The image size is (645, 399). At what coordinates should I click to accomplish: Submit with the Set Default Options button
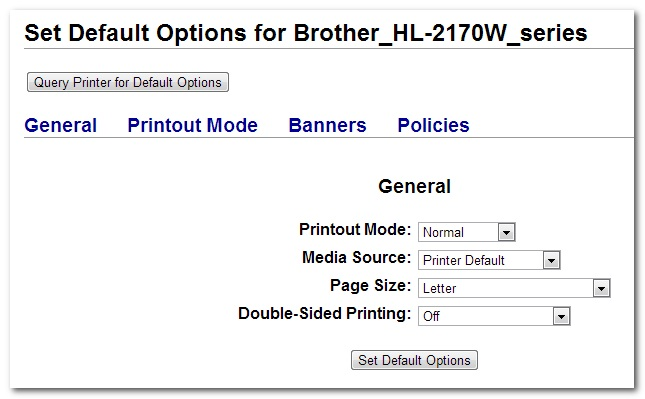coord(414,360)
